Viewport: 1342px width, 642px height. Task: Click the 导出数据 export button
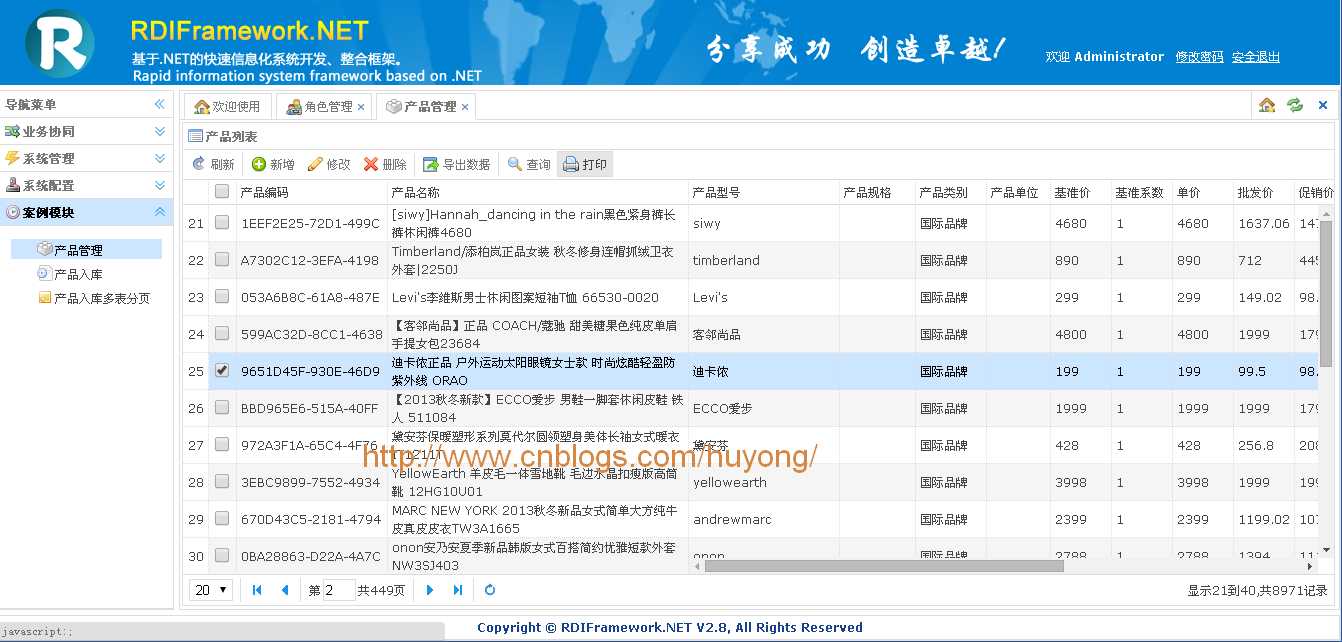457,164
